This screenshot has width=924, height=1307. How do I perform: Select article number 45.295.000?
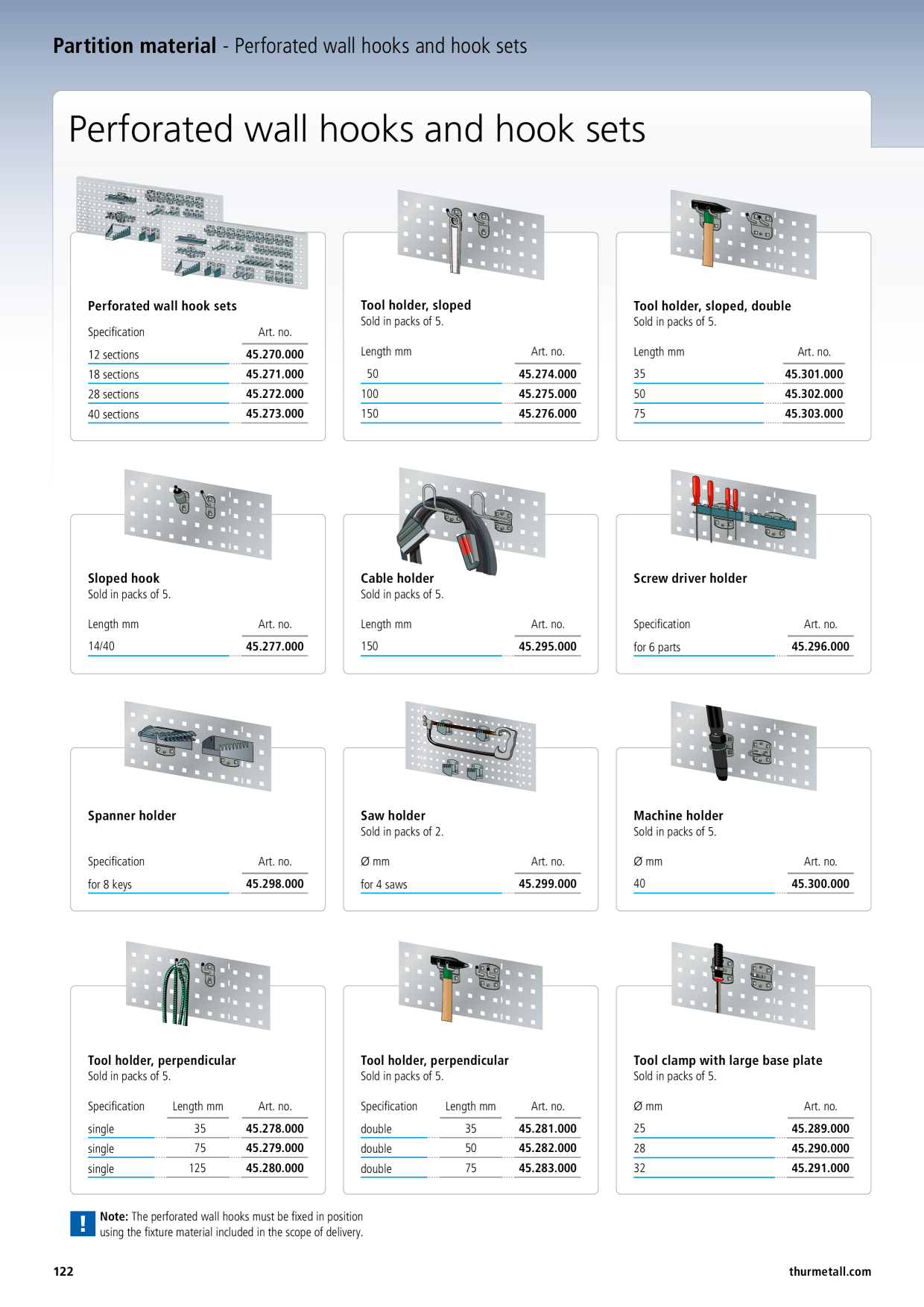(548, 646)
